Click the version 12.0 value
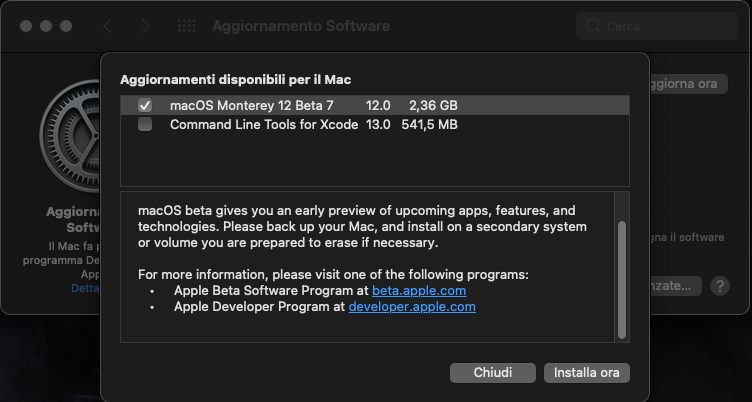This screenshot has width=752, height=402. click(378, 106)
